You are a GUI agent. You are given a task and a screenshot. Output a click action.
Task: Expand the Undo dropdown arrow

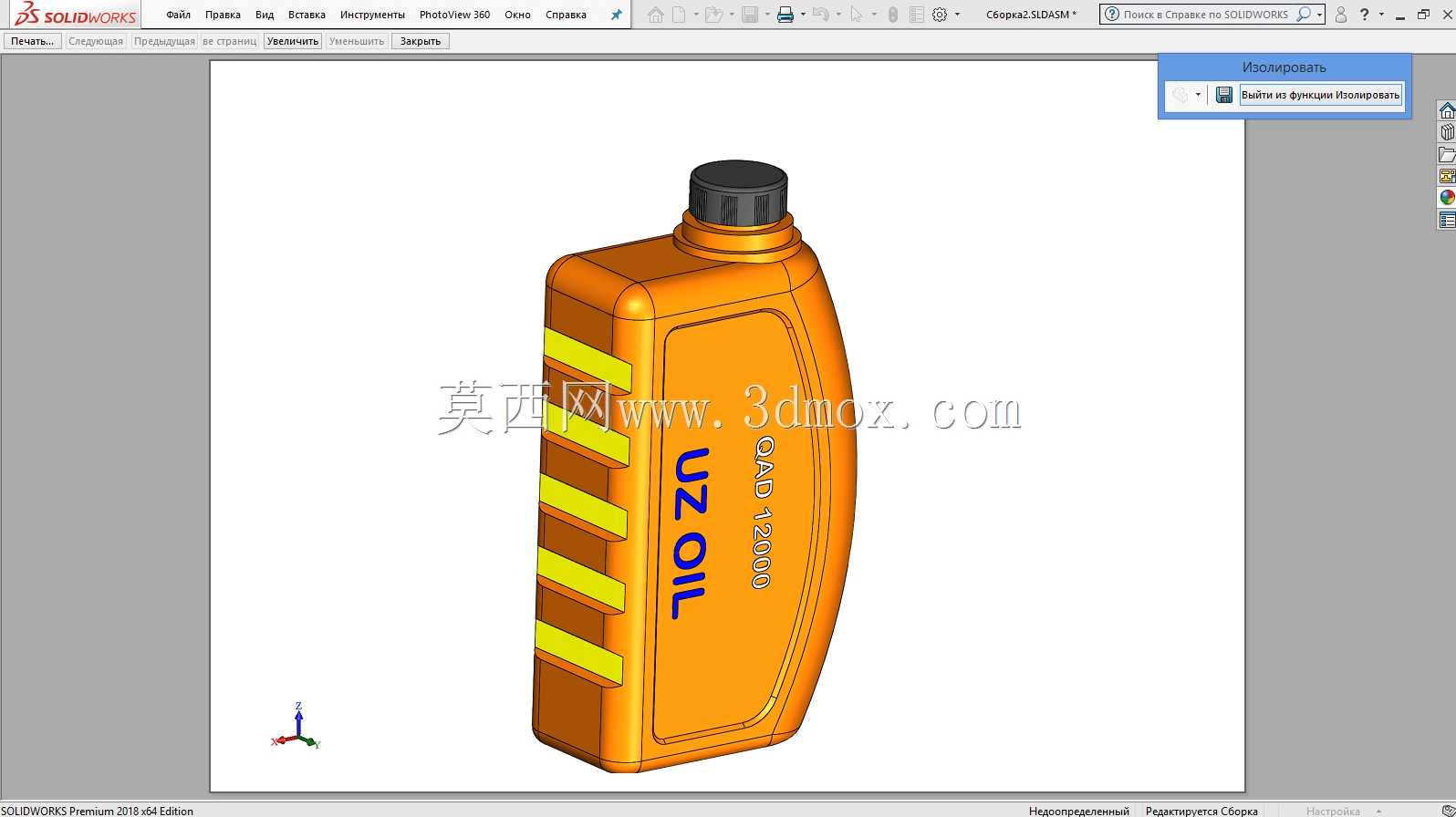[838, 15]
